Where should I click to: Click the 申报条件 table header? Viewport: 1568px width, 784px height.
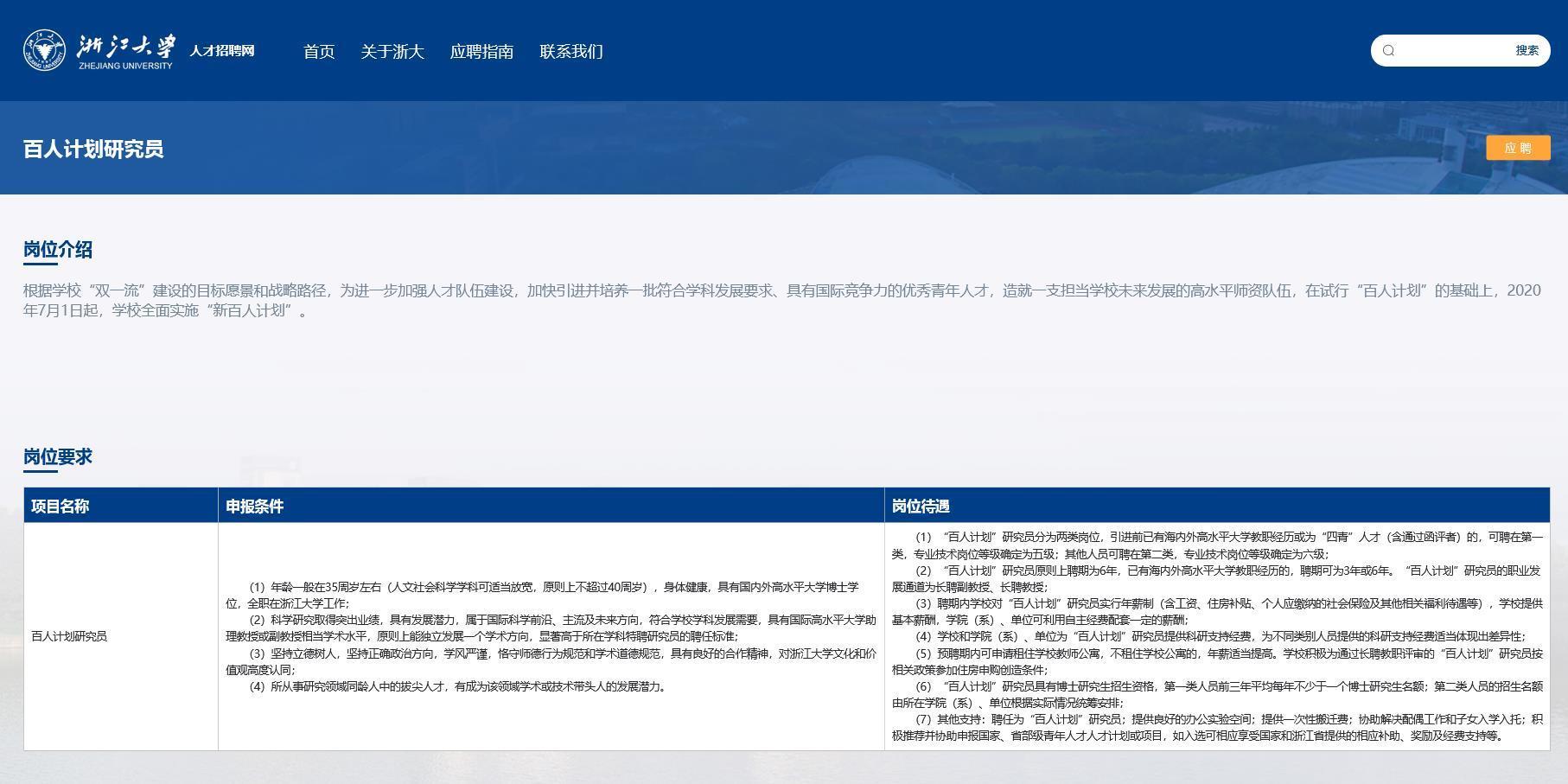[x=253, y=506]
